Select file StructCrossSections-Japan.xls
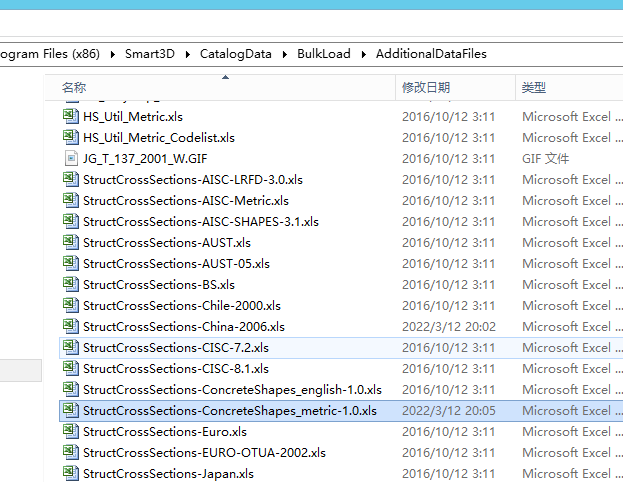 click(x=168, y=474)
